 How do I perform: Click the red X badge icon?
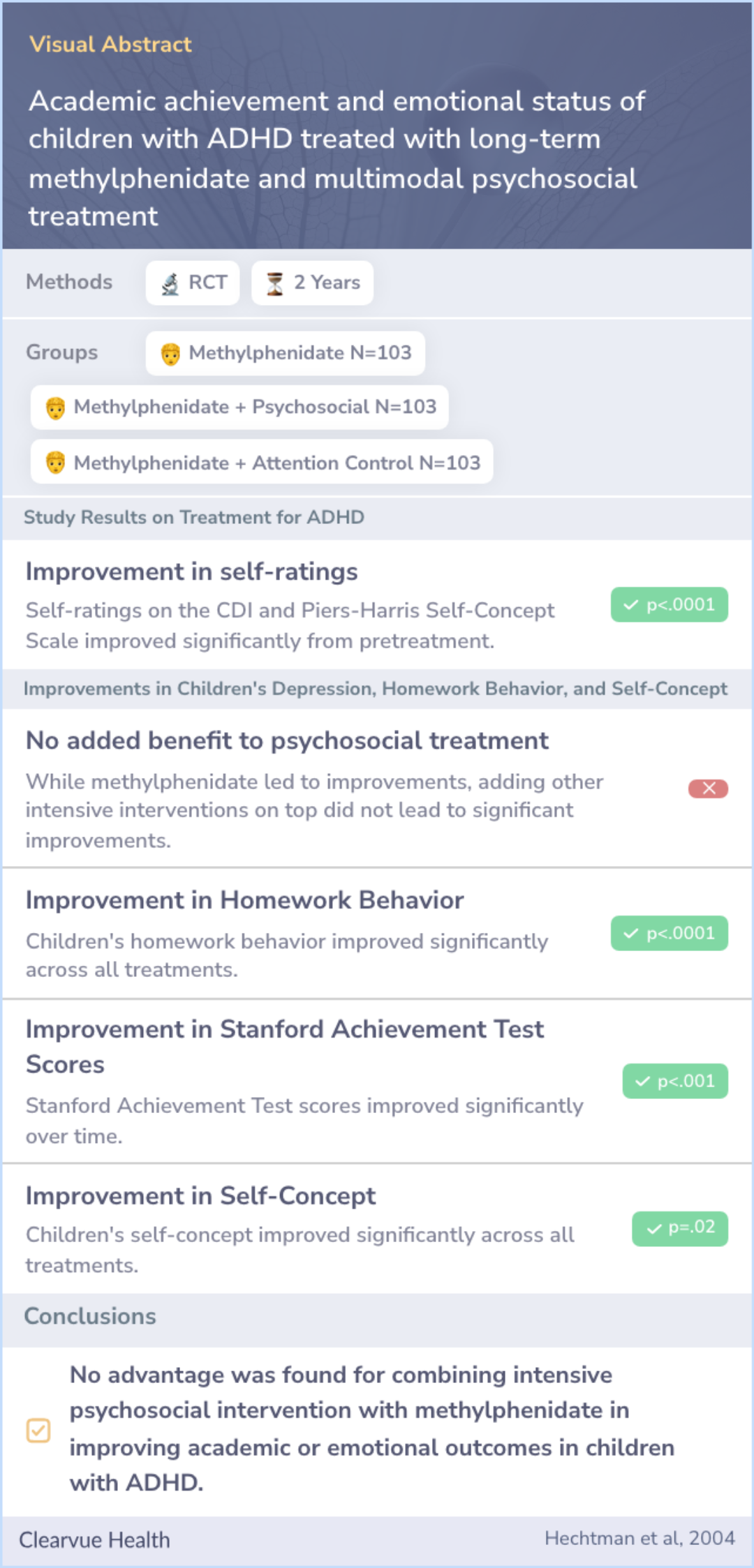(x=708, y=789)
